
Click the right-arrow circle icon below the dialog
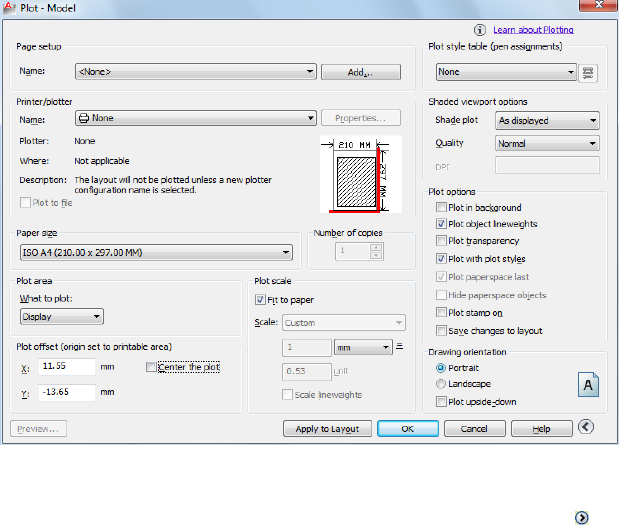[x=581, y=518]
